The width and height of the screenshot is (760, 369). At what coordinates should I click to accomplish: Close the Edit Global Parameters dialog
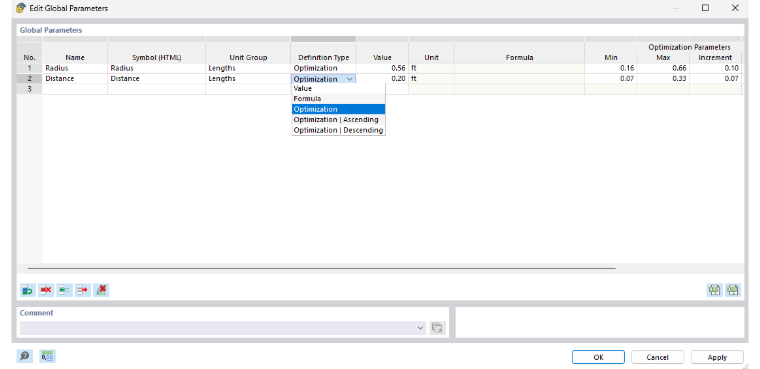735,8
